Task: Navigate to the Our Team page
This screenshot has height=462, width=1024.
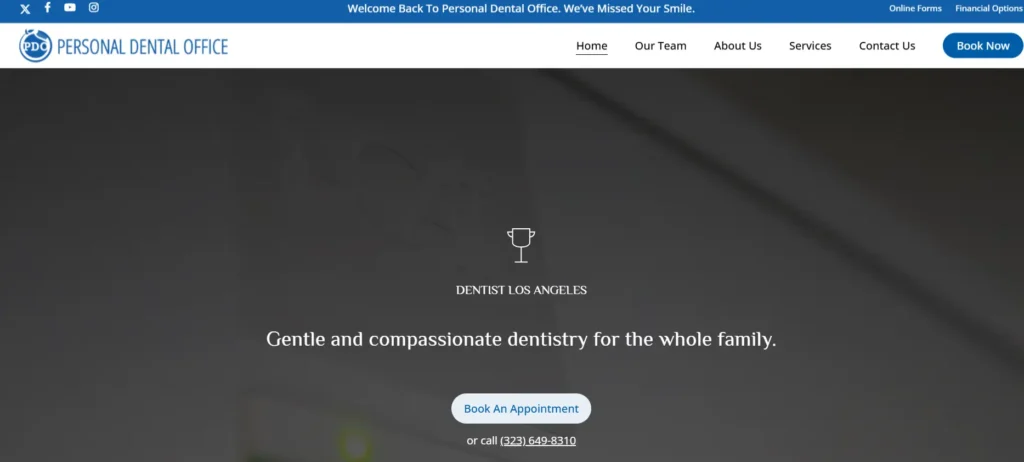Action: coord(660,46)
